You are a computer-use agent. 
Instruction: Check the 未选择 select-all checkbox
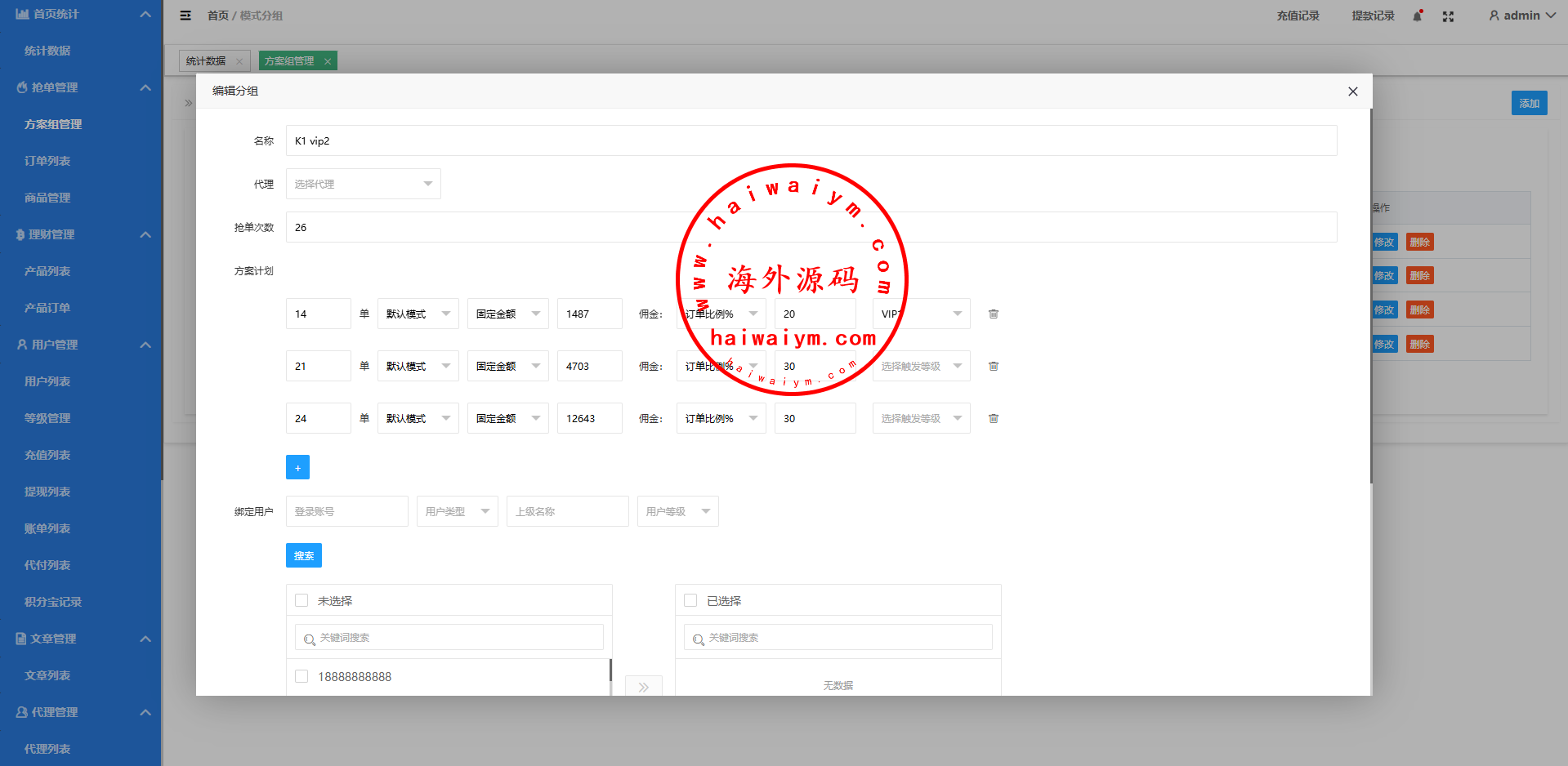302,600
